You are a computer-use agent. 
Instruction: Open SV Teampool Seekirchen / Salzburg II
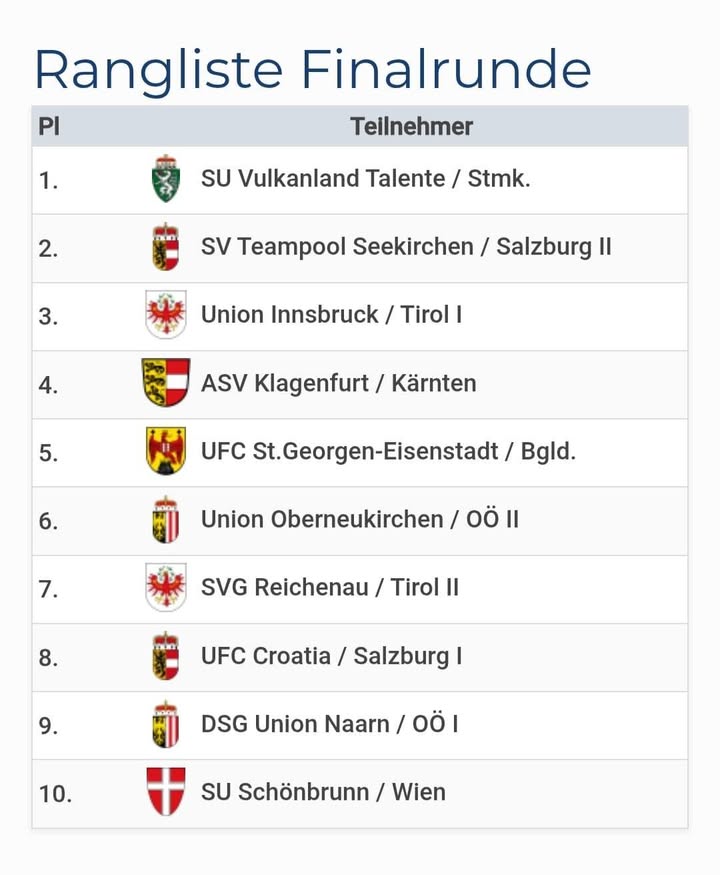click(x=406, y=247)
